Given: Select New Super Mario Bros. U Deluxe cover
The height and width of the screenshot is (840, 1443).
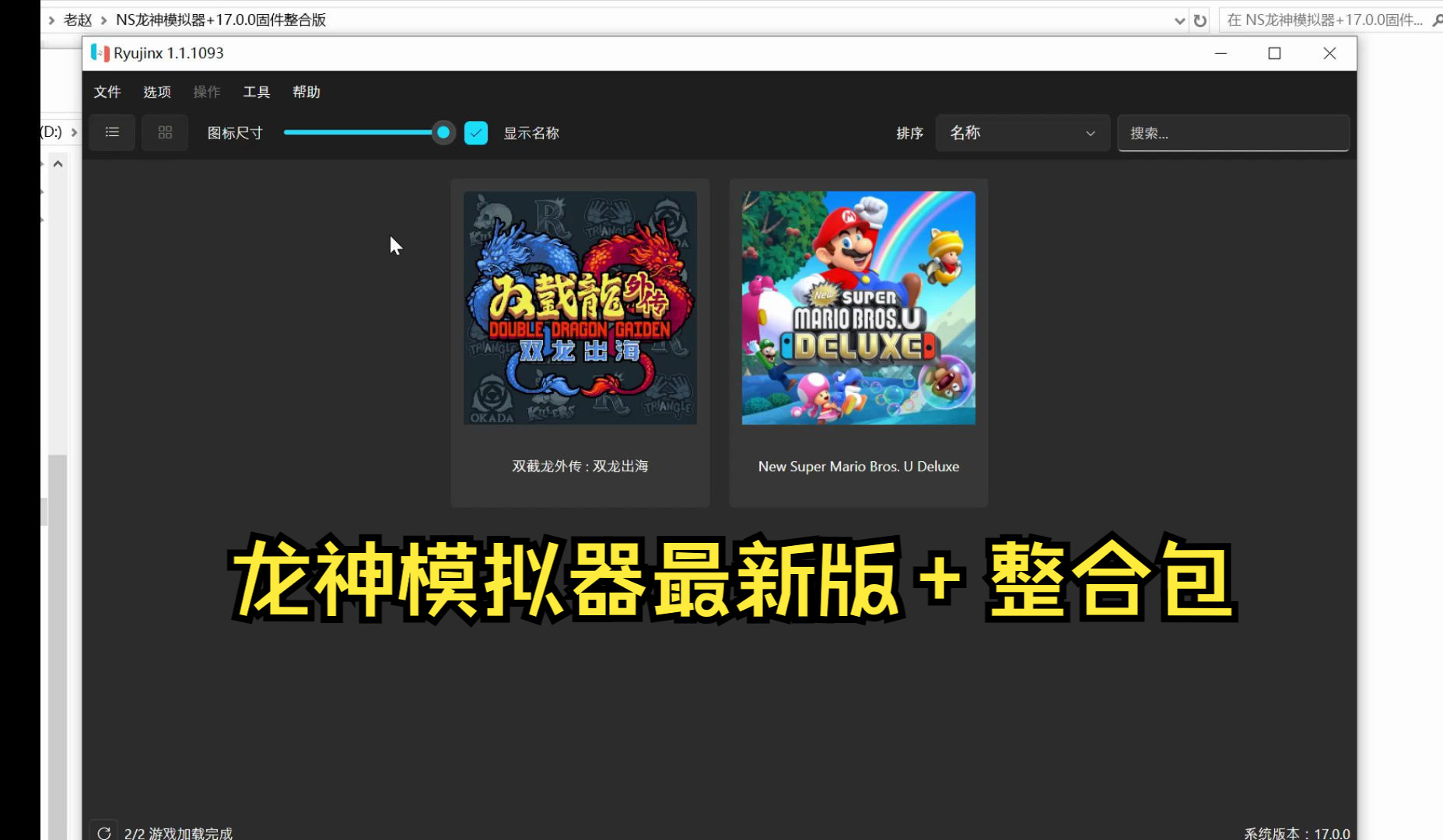Looking at the screenshot, I should pos(859,308).
